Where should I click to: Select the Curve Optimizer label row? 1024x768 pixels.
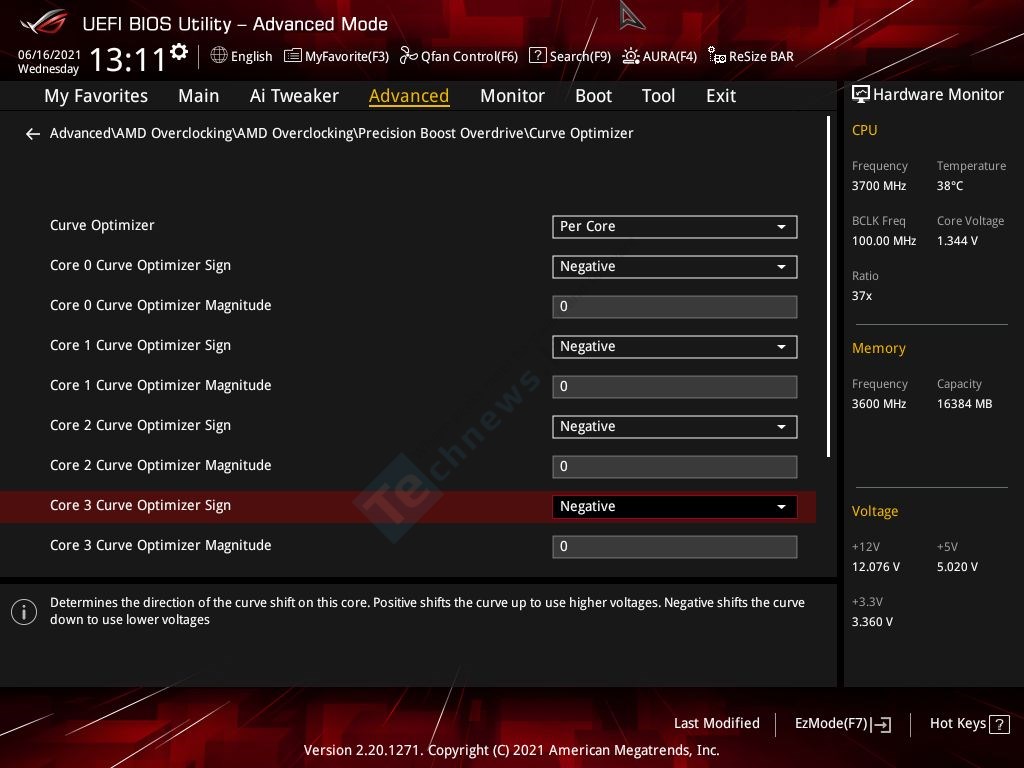coord(102,225)
